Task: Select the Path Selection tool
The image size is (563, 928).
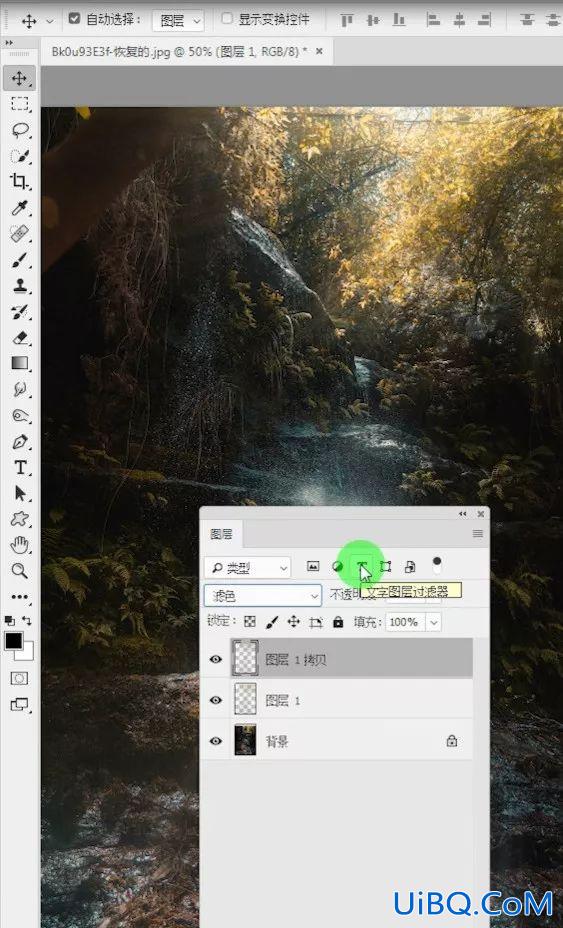Action: [x=20, y=493]
